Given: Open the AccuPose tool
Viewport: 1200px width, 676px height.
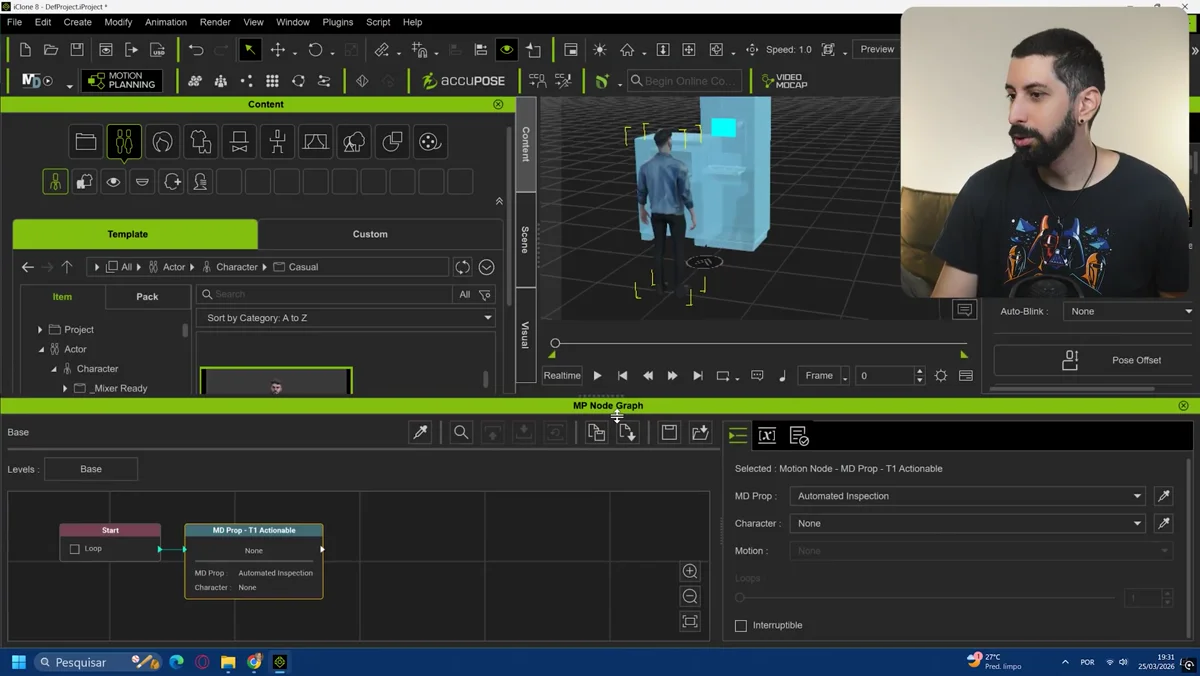Looking at the screenshot, I should [x=463, y=81].
